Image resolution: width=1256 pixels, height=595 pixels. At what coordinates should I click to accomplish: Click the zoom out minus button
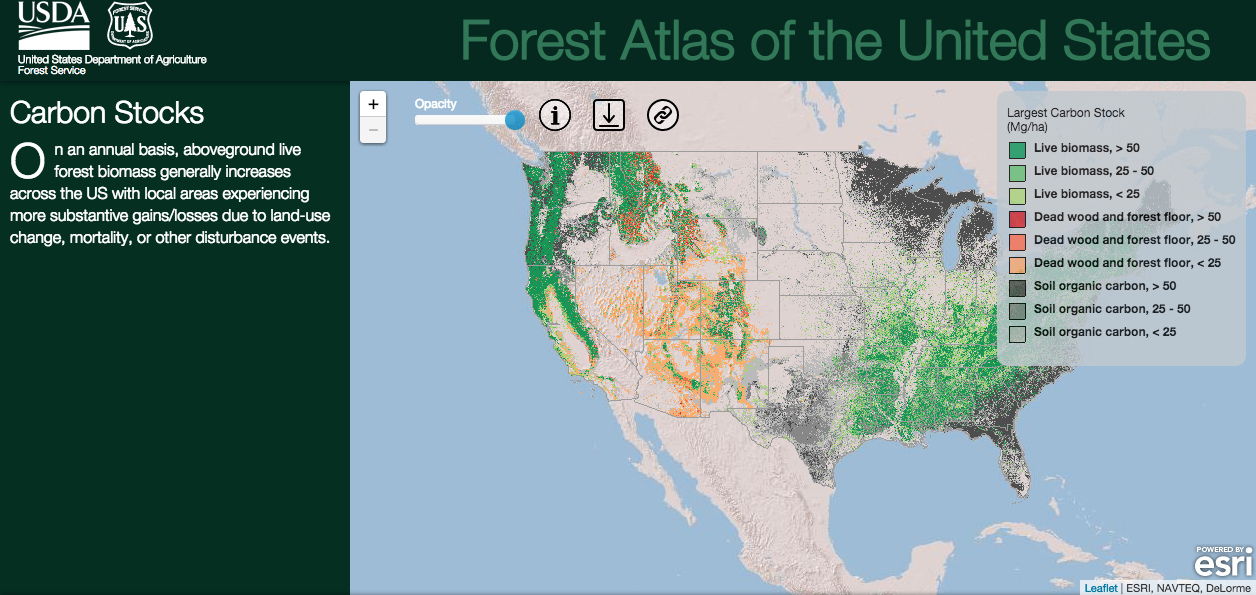click(x=373, y=130)
